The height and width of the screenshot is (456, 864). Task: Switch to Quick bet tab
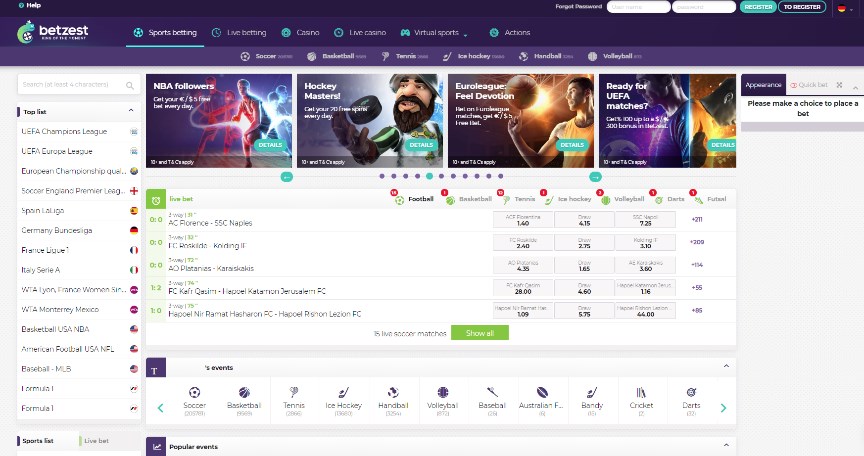click(x=809, y=85)
